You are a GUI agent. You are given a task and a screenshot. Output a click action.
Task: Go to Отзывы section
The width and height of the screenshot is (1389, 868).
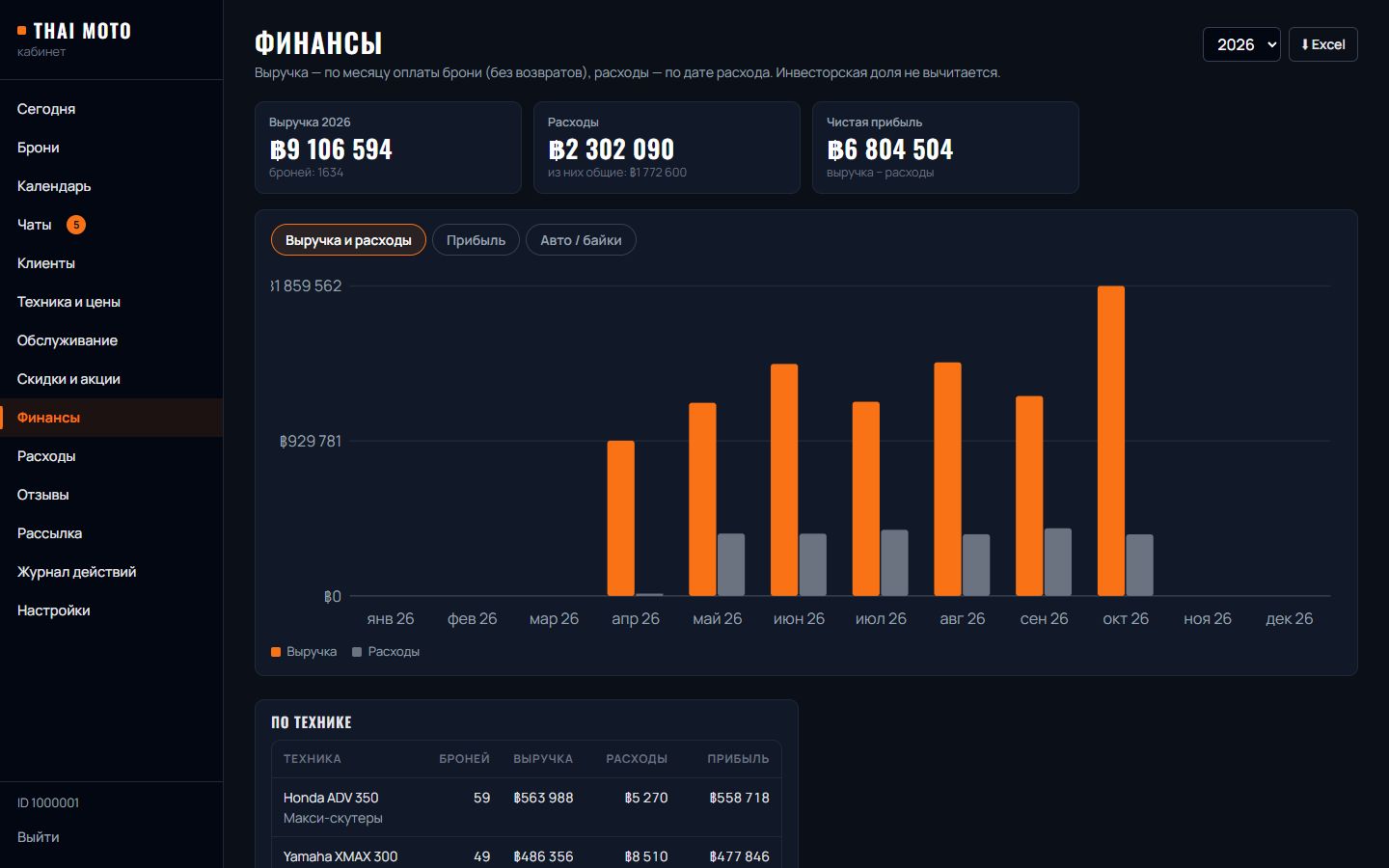pyautogui.click(x=111, y=495)
